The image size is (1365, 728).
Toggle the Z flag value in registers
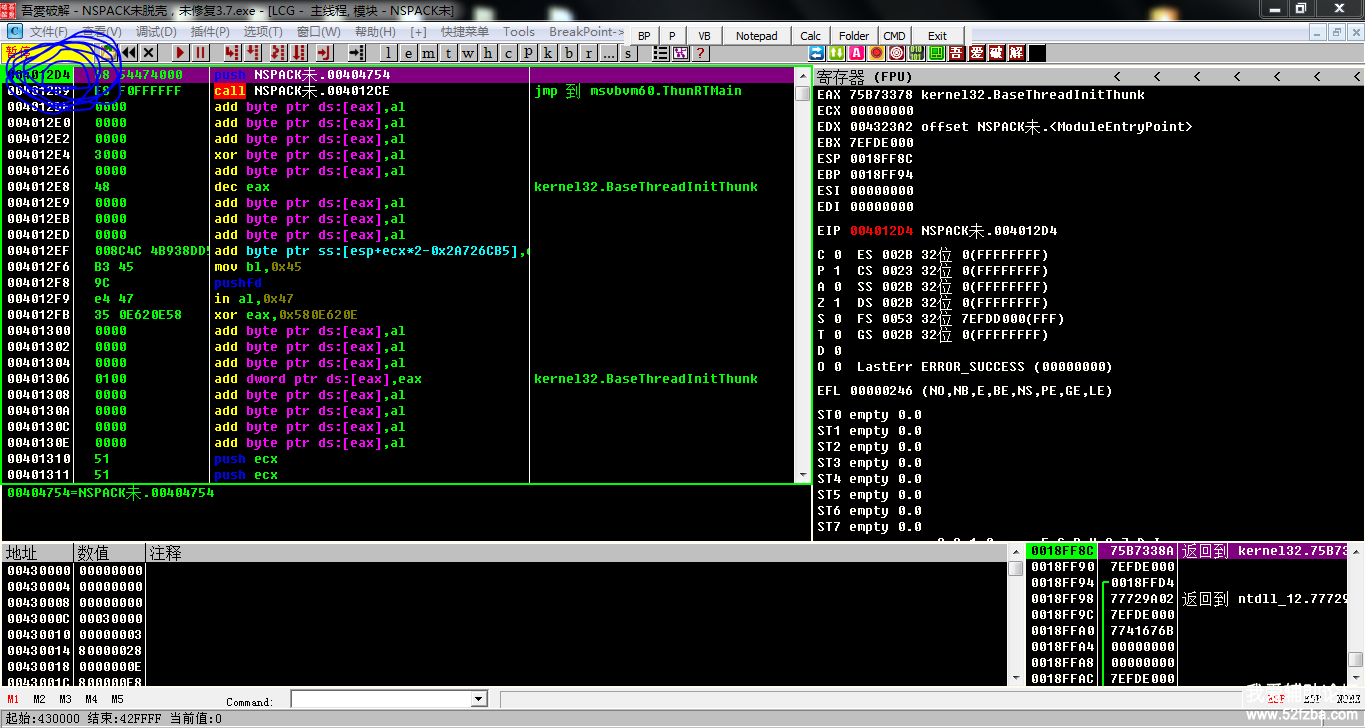[x=836, y=303]
